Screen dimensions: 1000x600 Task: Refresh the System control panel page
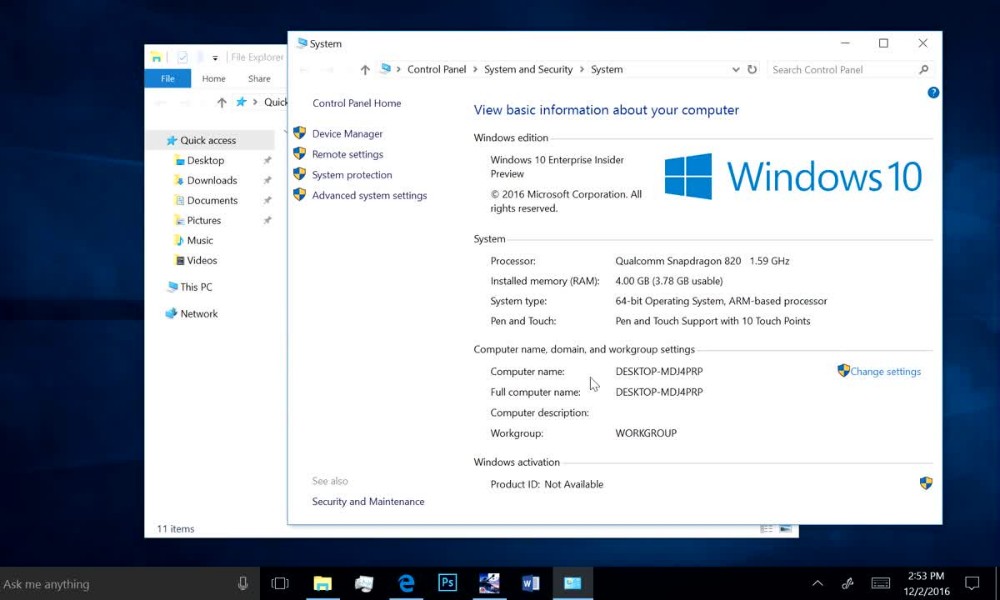point(752,70)
